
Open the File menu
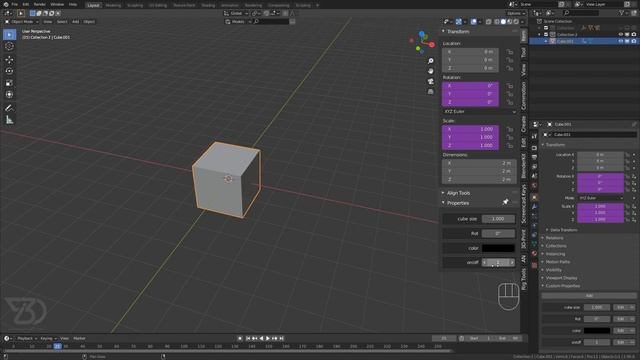click(14, 4)
